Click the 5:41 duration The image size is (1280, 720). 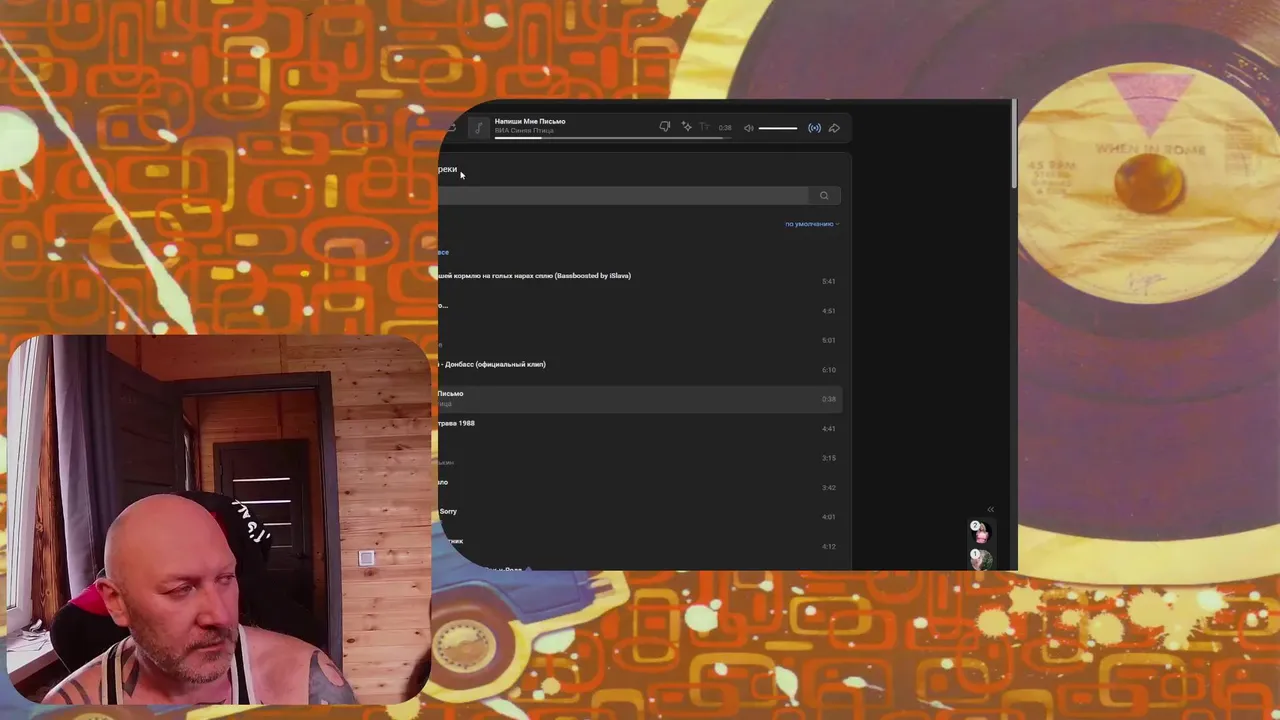pyautogui.click(x=829, y=281)
